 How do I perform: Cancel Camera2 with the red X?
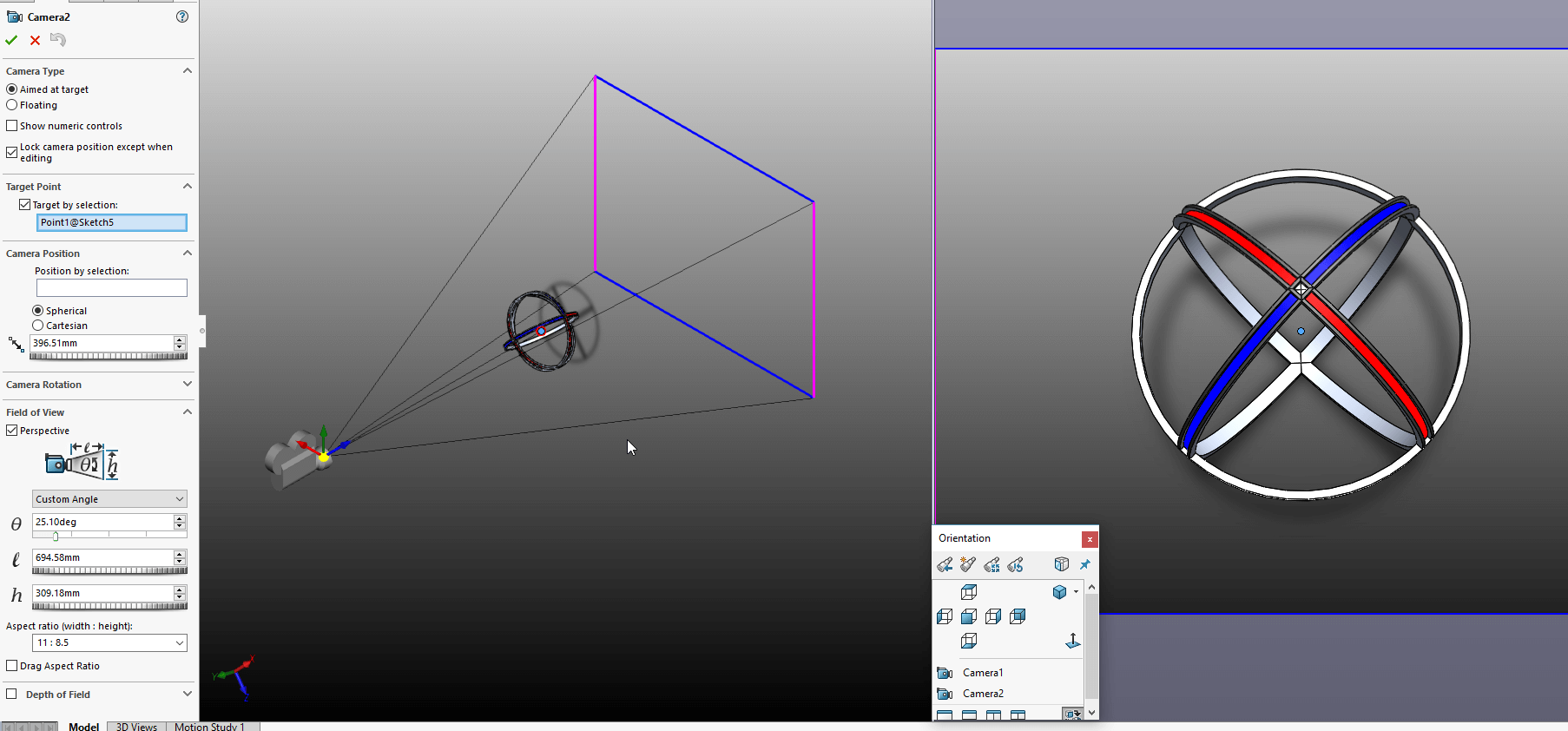(x=35, y=40)
